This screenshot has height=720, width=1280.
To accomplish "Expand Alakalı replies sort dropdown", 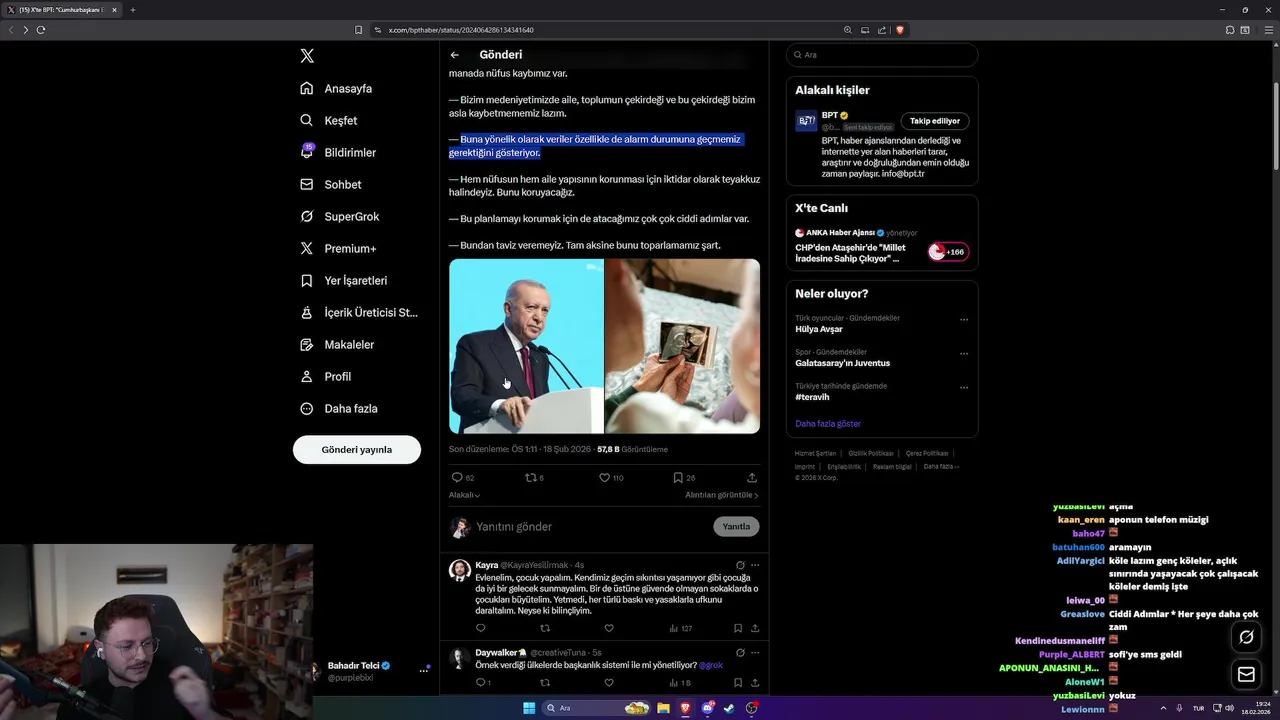I will tap(464, 495).
